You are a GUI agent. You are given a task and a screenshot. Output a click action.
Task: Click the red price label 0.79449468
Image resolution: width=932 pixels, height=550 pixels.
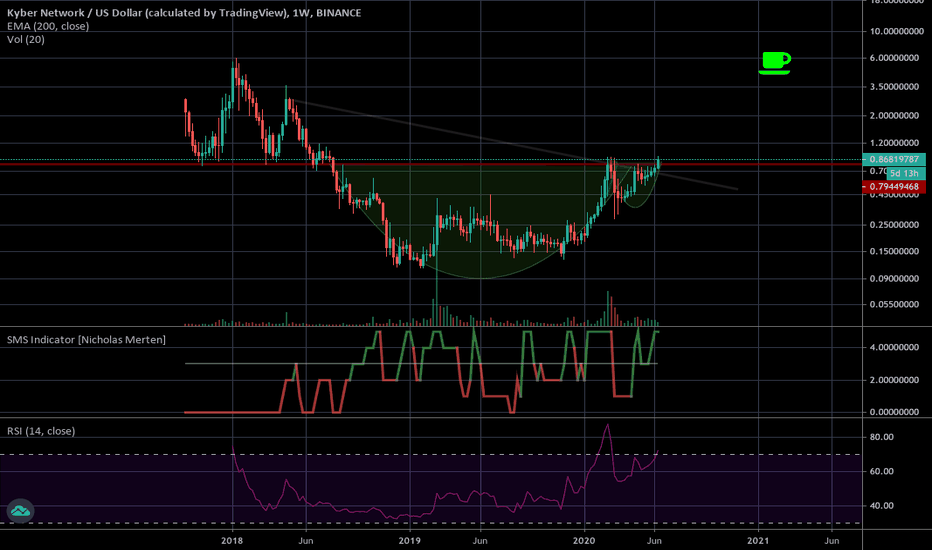893,187
